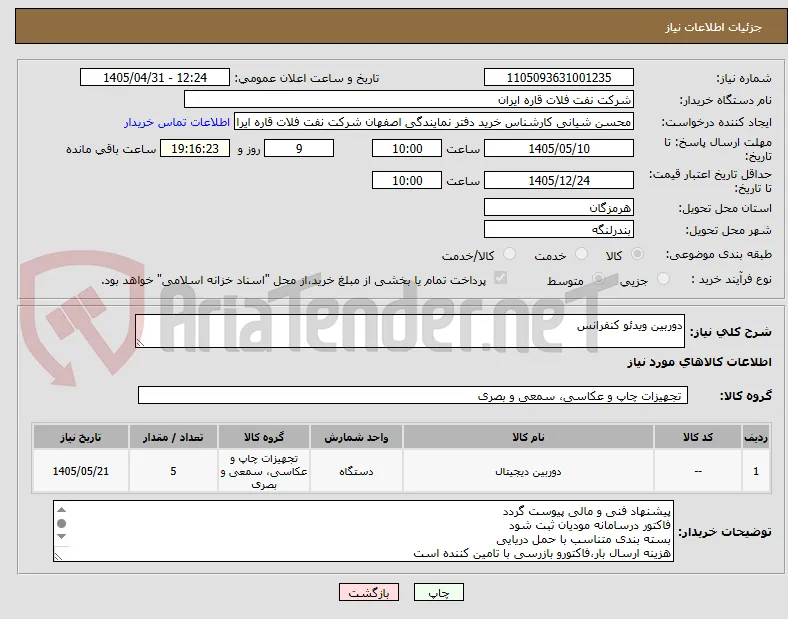Click the buyer name field شرکت نفت فلات قاره ایران
The height and width of the screenshot is (619, 788).
[409, 99]
